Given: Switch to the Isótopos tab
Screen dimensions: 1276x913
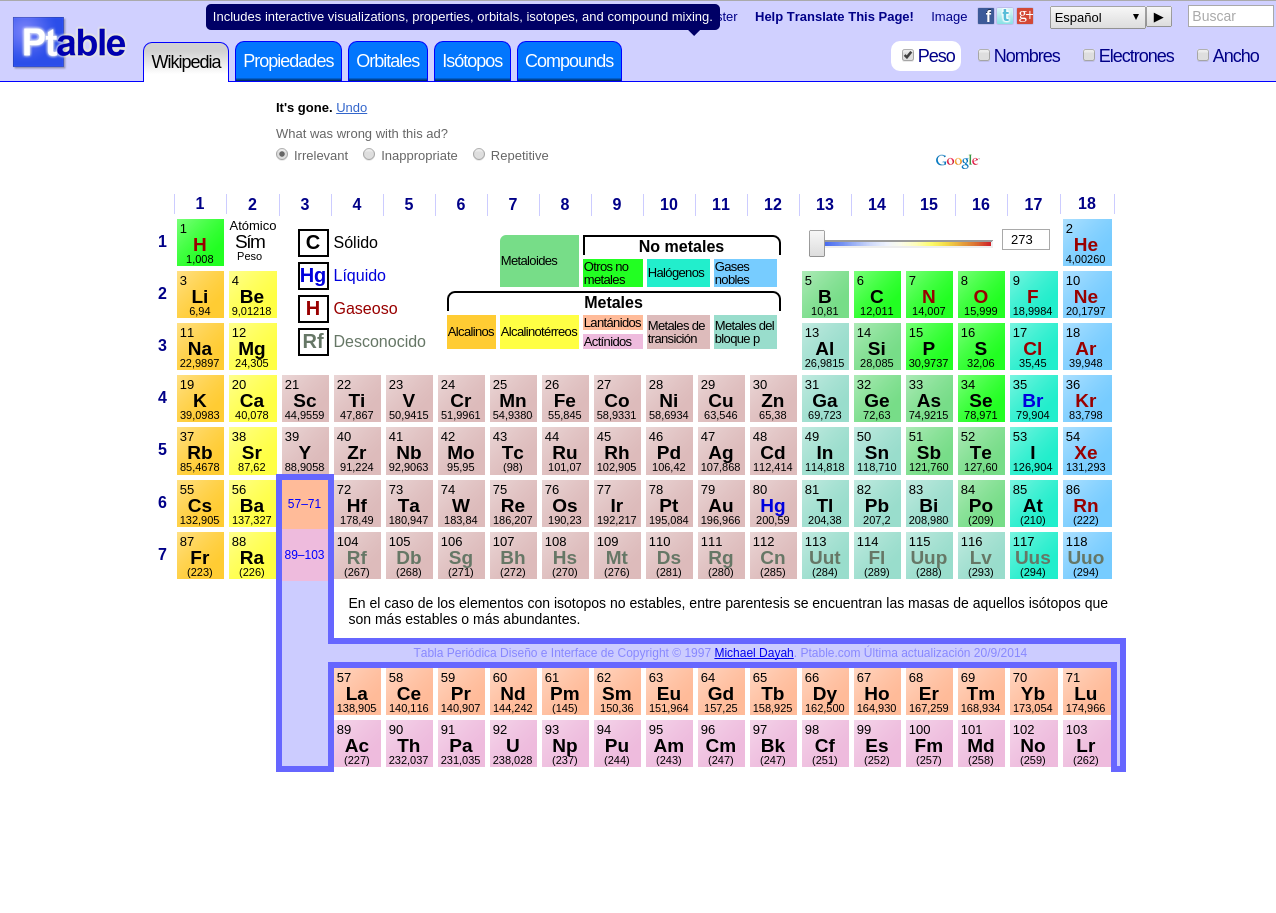Looking at the screenshot, I should coord(471,61).
